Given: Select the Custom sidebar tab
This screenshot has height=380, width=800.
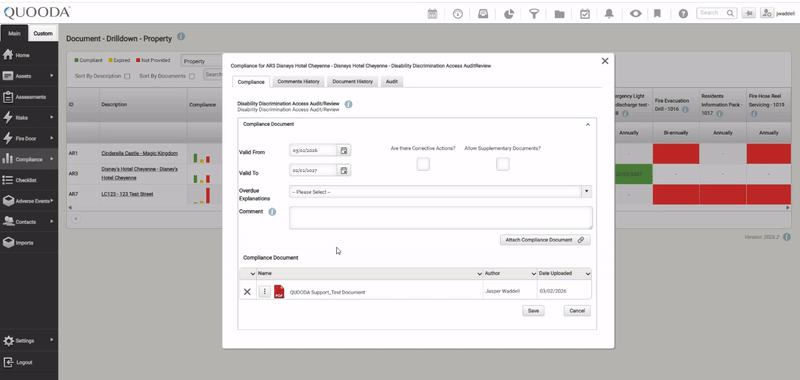Looking at the screenshot, I should 43,33.
